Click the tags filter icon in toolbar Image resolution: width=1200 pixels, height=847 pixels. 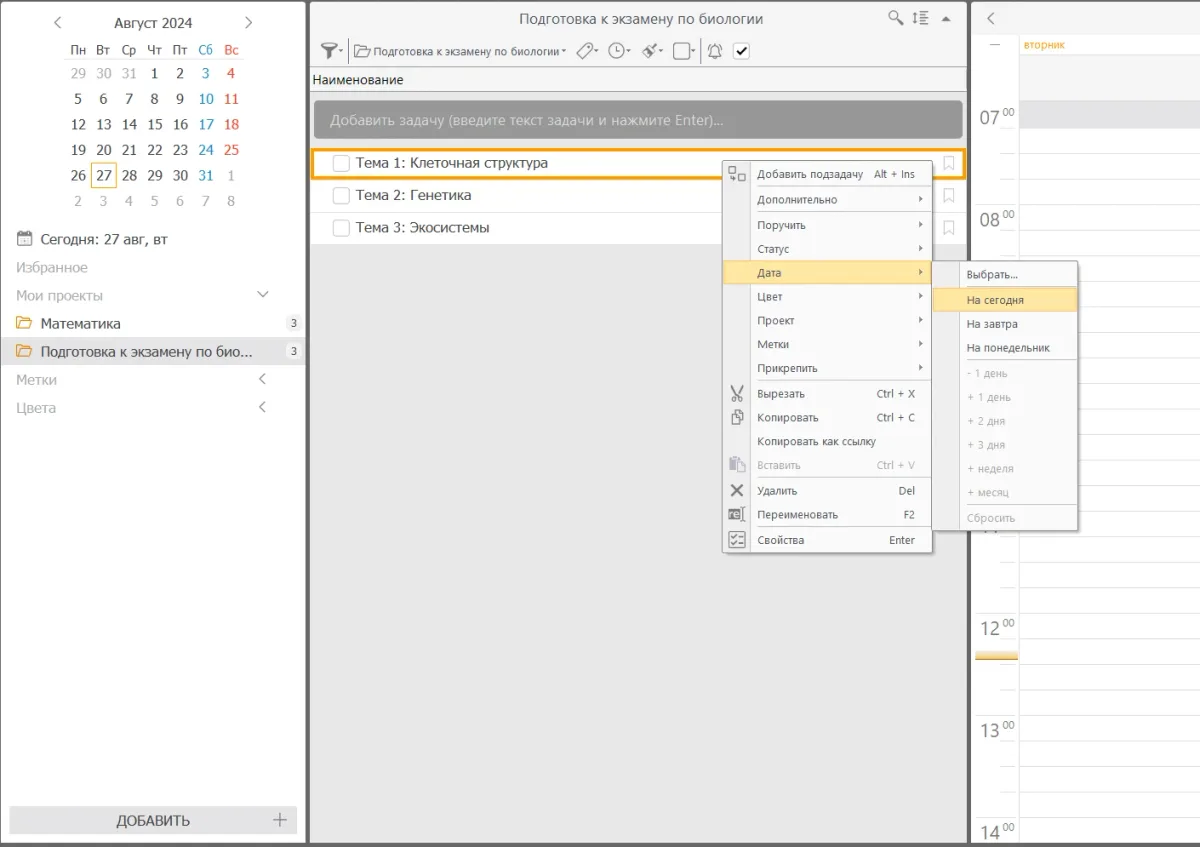(x=587, y=51)
